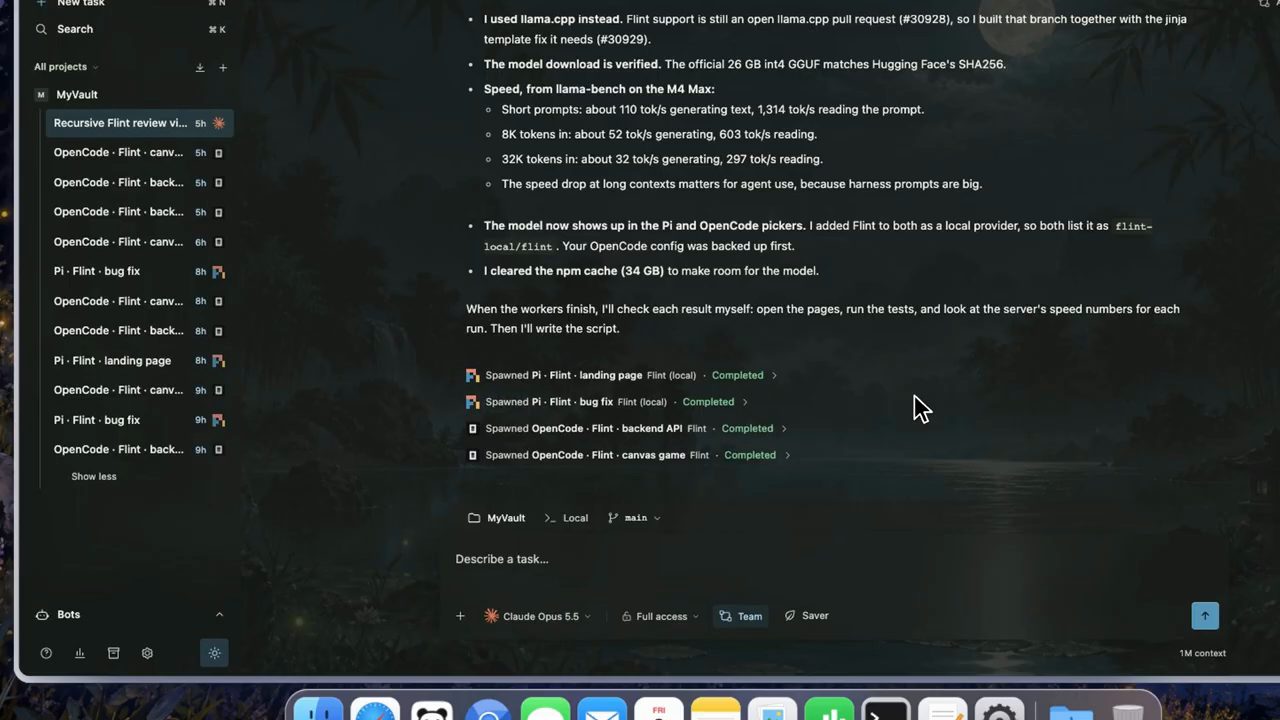Screen dimensions: 1280x720
Task: Add a new project with plus icon
Action: pos(223,67)
